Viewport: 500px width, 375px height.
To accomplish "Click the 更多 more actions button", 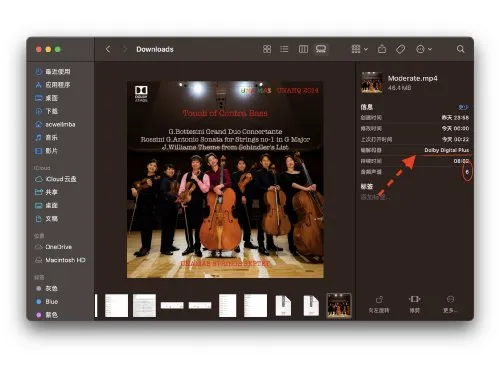I will point(450,305).
